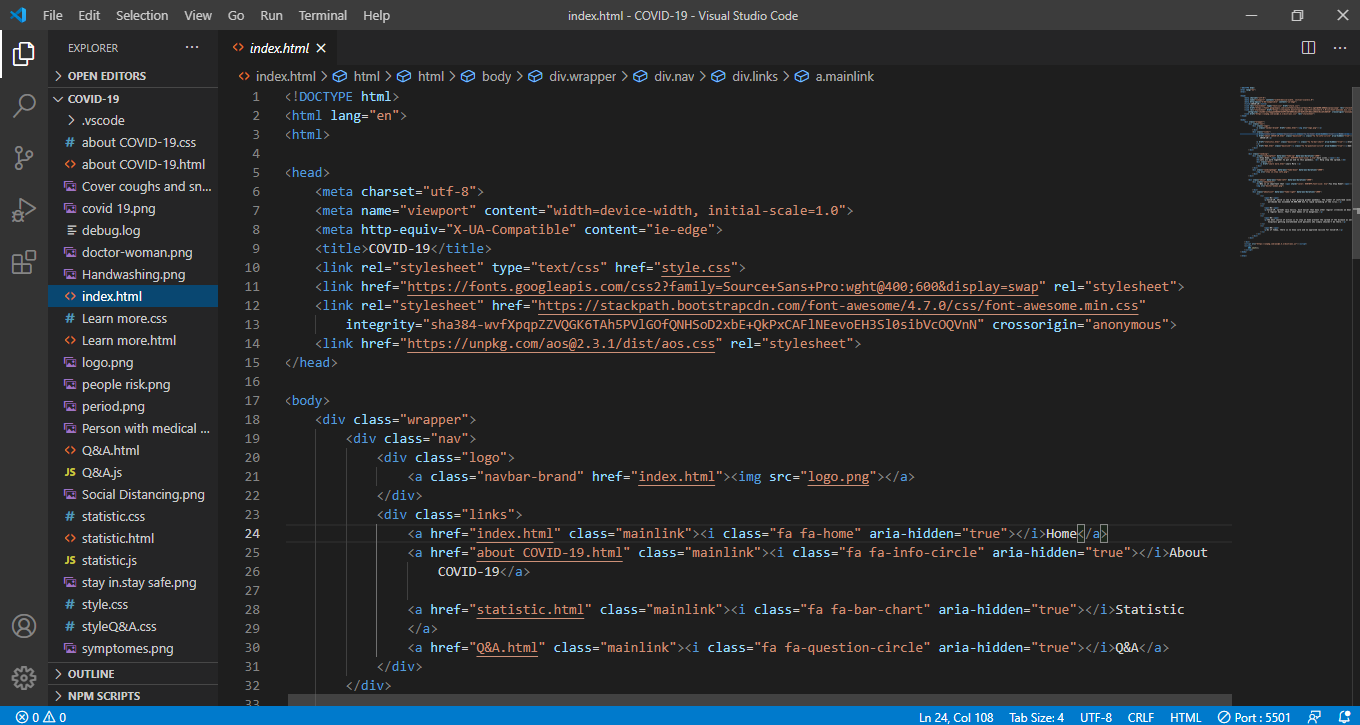This screenshot has width=1360, height=725.
Task: Open about COVID-19.html file
Action: (x=133, y=165)
